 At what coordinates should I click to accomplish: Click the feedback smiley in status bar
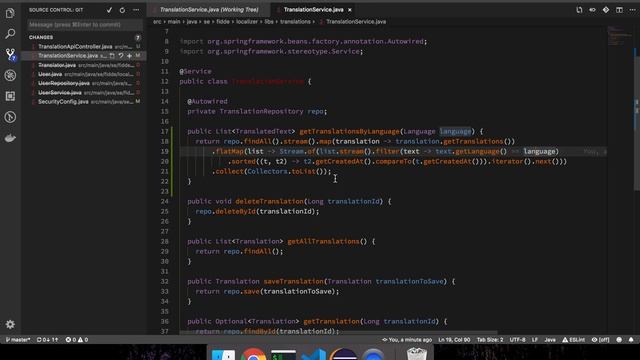(x=619, y=340)
